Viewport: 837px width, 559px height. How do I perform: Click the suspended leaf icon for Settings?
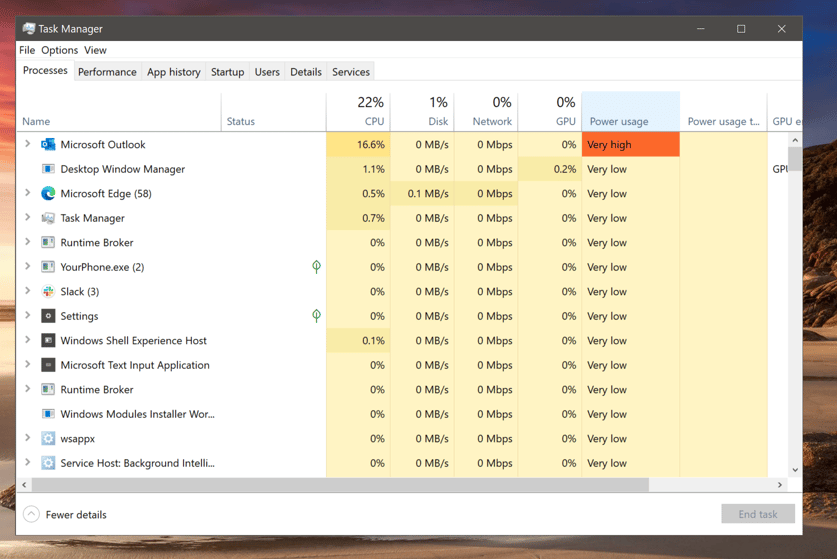[317, 316]
